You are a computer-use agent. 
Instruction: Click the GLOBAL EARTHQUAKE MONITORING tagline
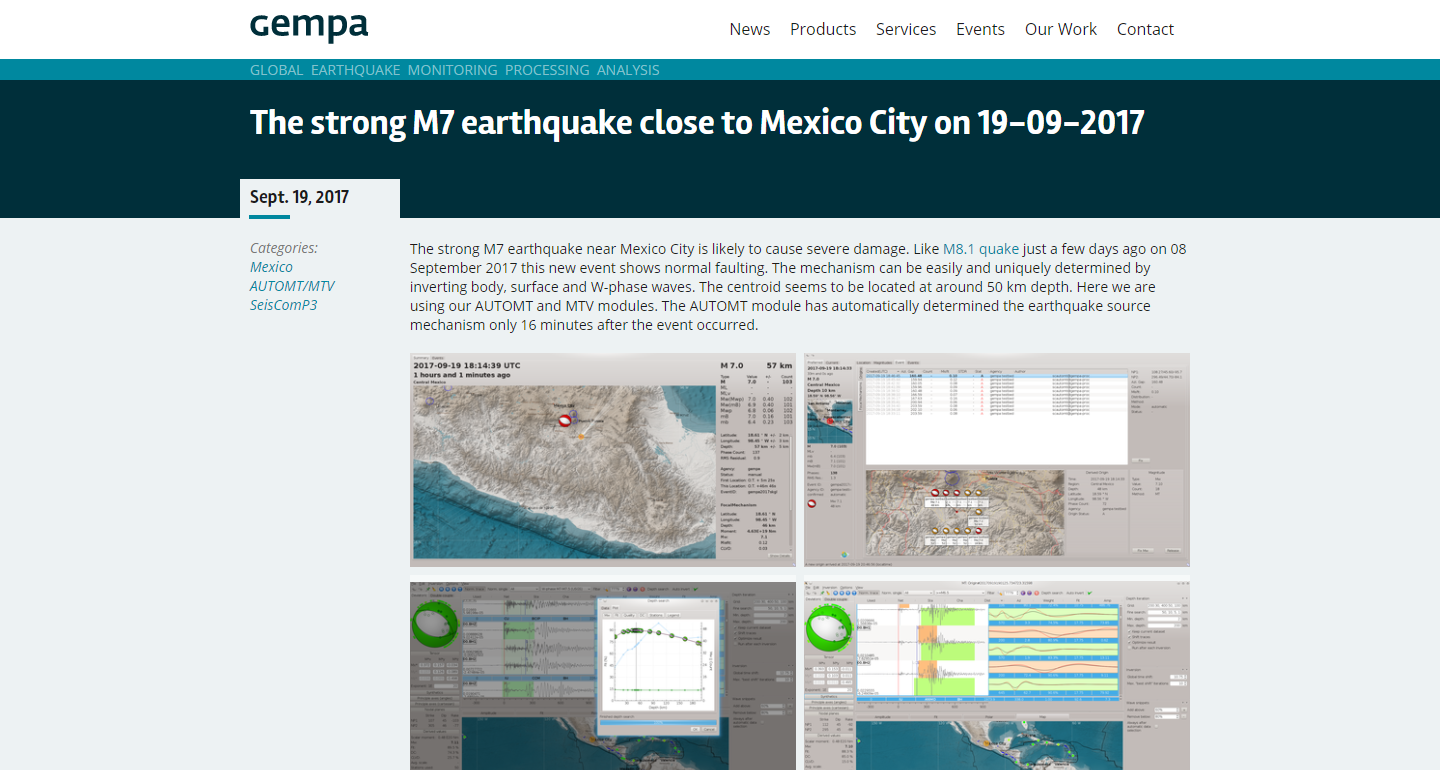pos(455,70)
